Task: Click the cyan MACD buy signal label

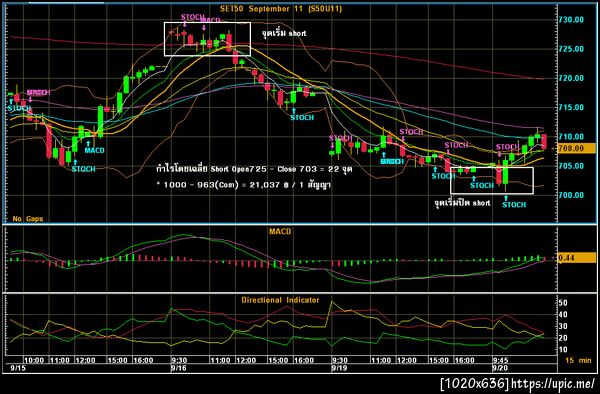Action: coord(95,150)
